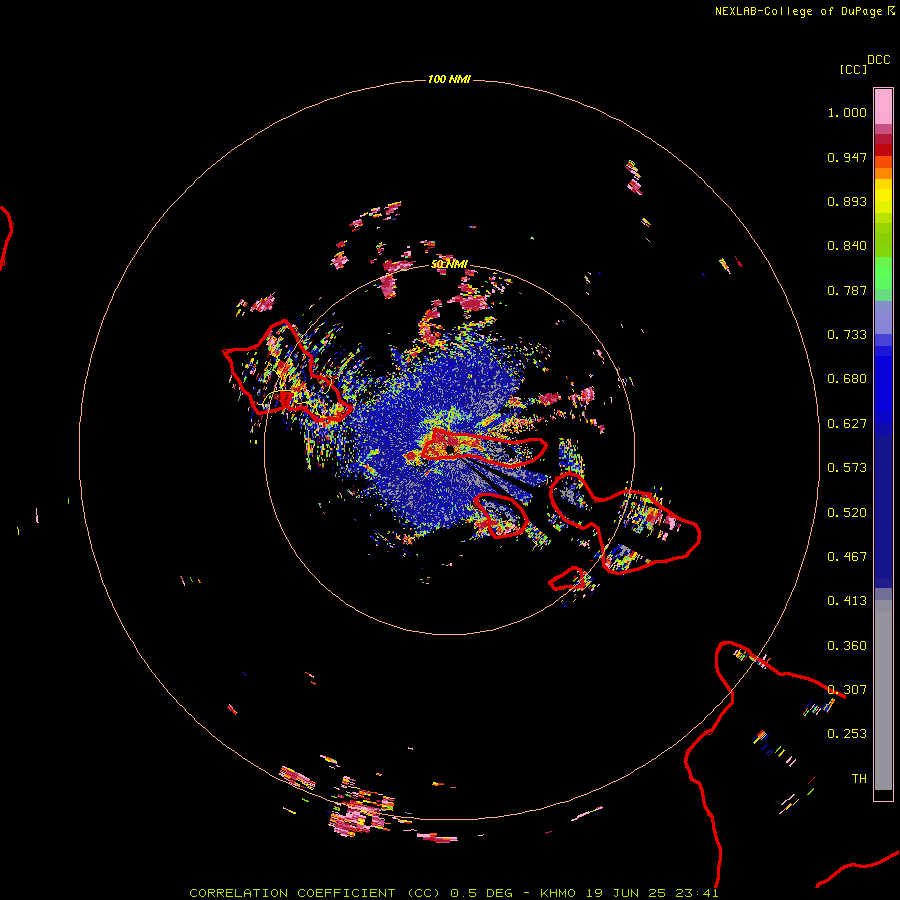Image resolution: width=900 pixels, height=900 pixels.
Task: Click the 0.787 legend value
Action: pyautogui.click(x=847, y=290)
